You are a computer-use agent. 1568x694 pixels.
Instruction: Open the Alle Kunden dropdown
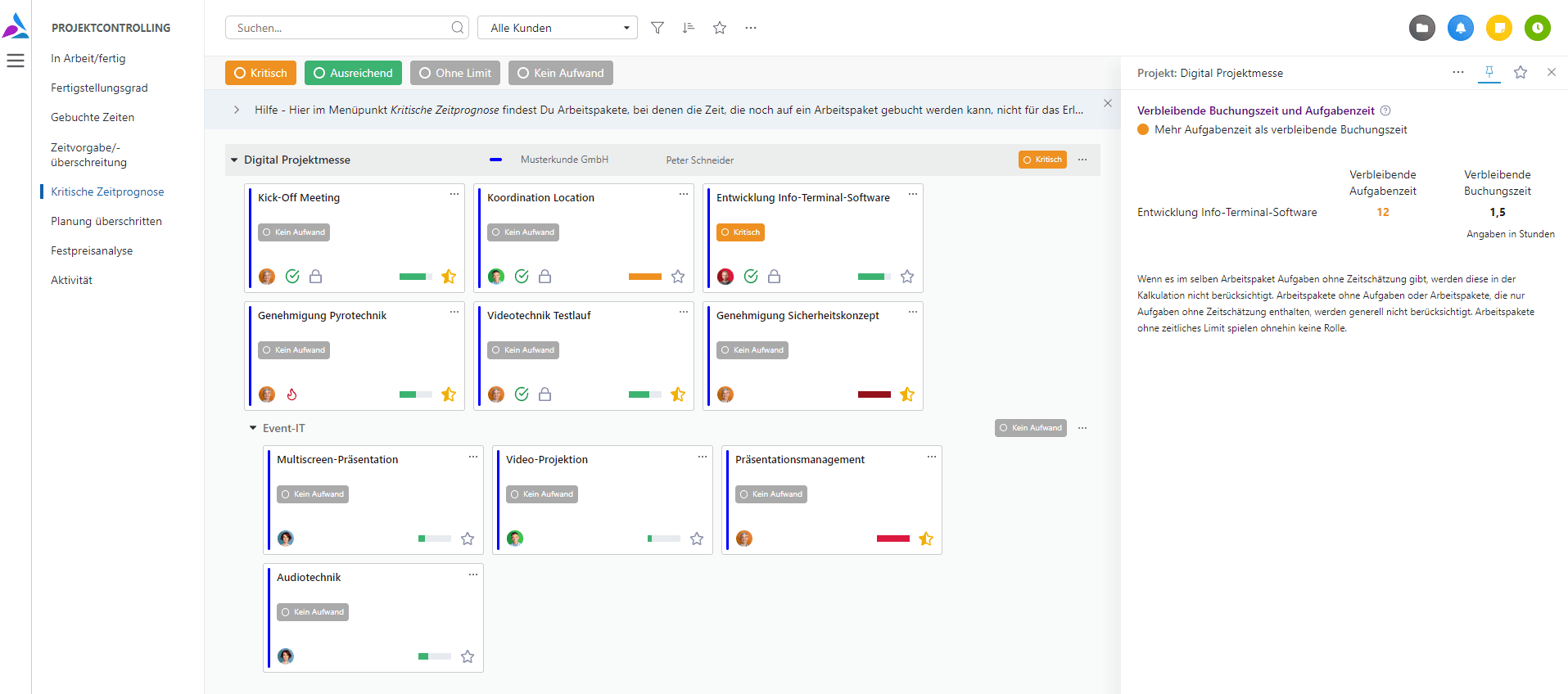point(558,28)
